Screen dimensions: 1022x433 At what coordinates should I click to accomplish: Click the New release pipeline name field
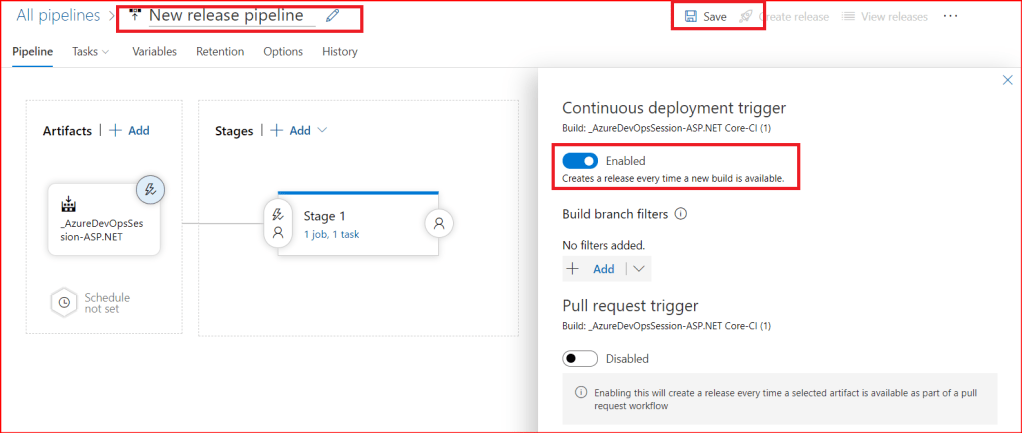(226, 16)
